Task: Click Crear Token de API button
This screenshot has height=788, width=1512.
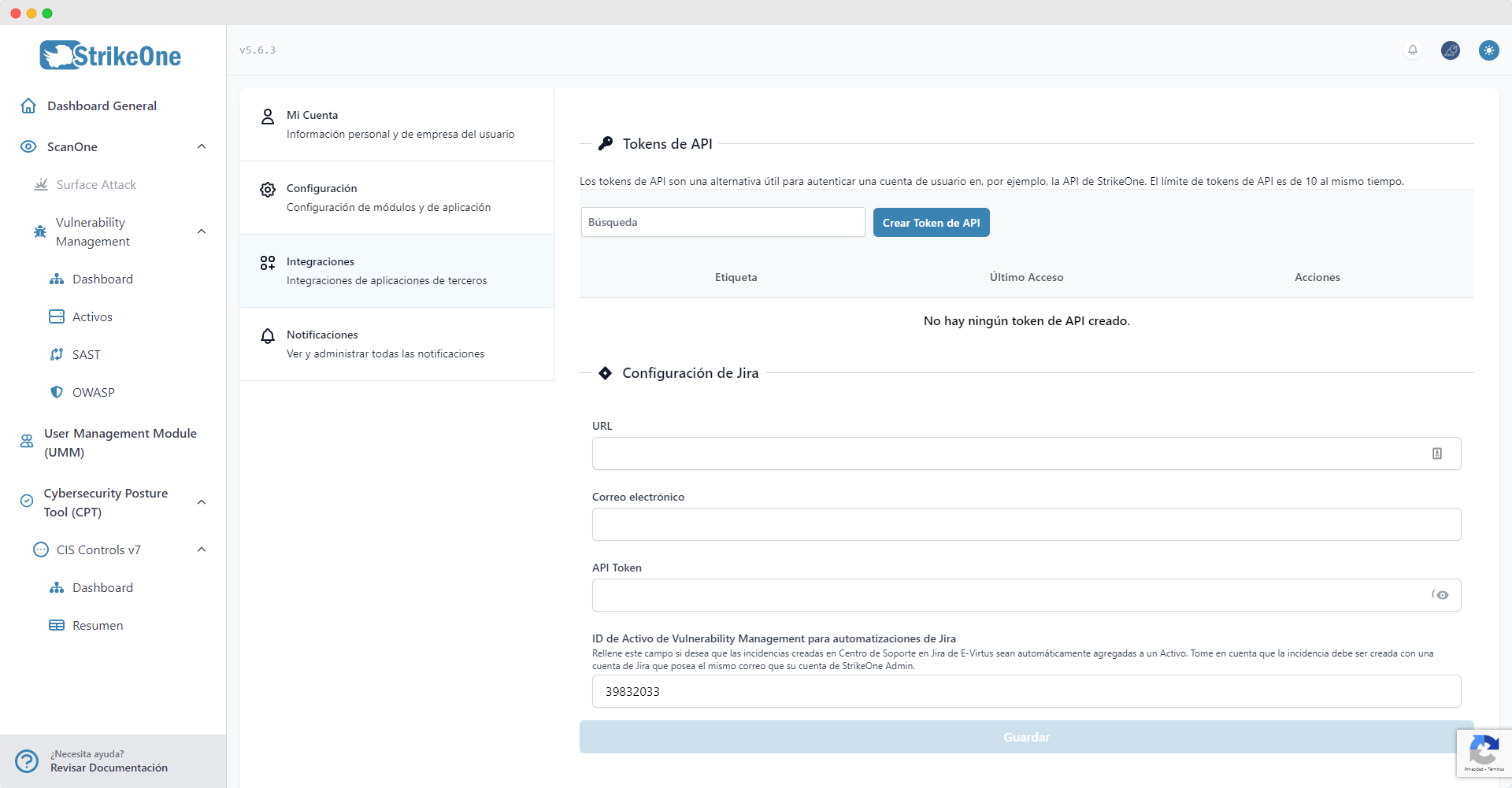Action: tap(931, 223)
